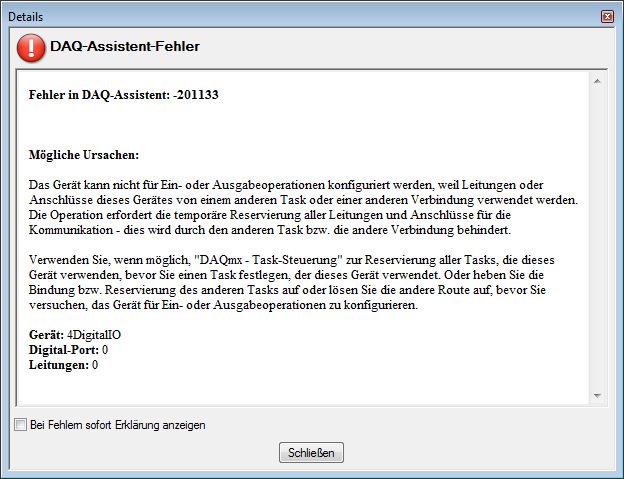Click the 'DAQ-Assistent-Fehler' heading
The width and height of the screenshot is (624, 479).
(x=125, y=47)
